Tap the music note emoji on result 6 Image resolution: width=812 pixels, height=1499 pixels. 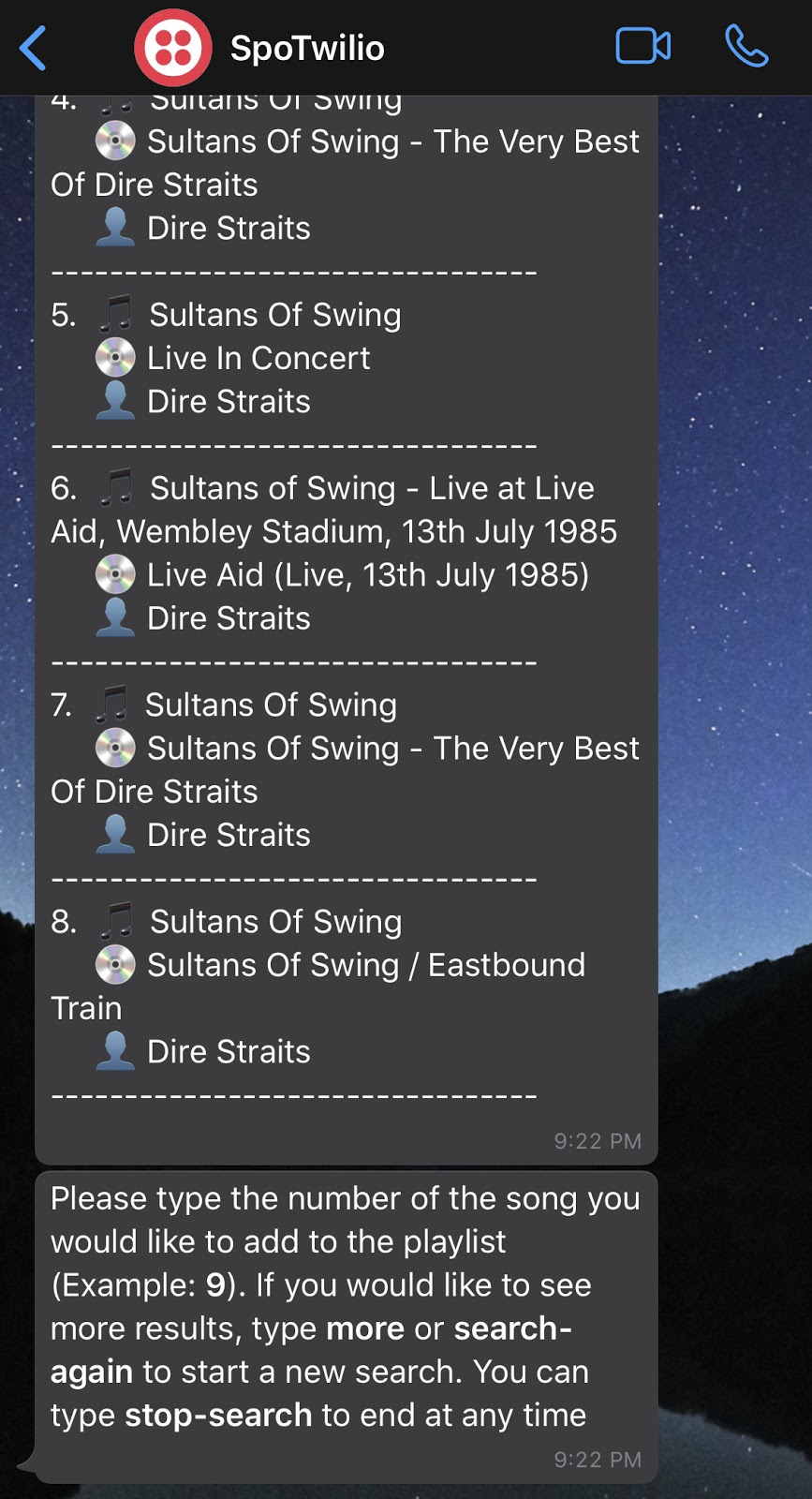click(x=117, y=488)
